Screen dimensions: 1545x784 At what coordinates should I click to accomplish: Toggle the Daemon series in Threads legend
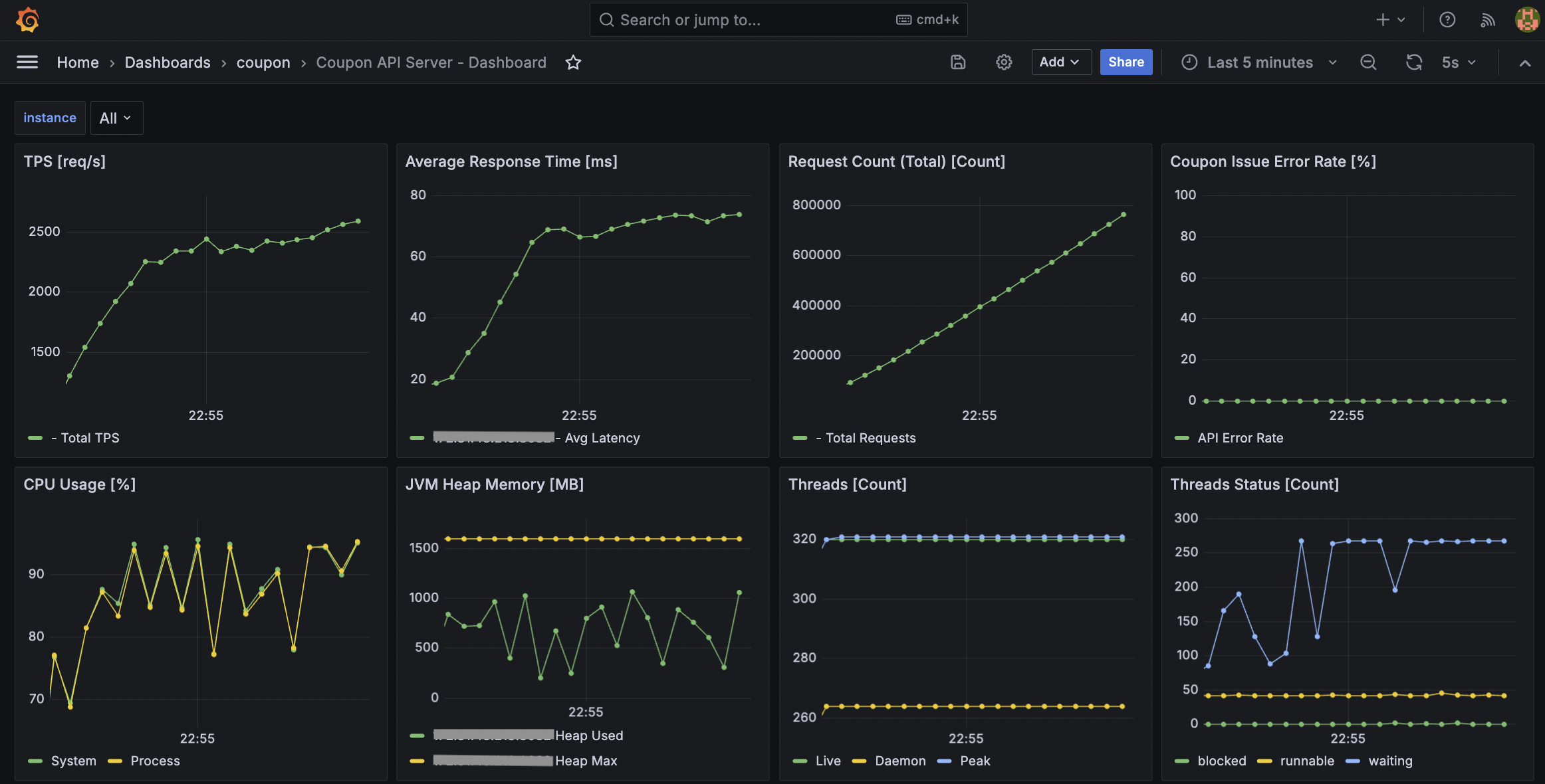pyautogui.click(x=900, y=761)
